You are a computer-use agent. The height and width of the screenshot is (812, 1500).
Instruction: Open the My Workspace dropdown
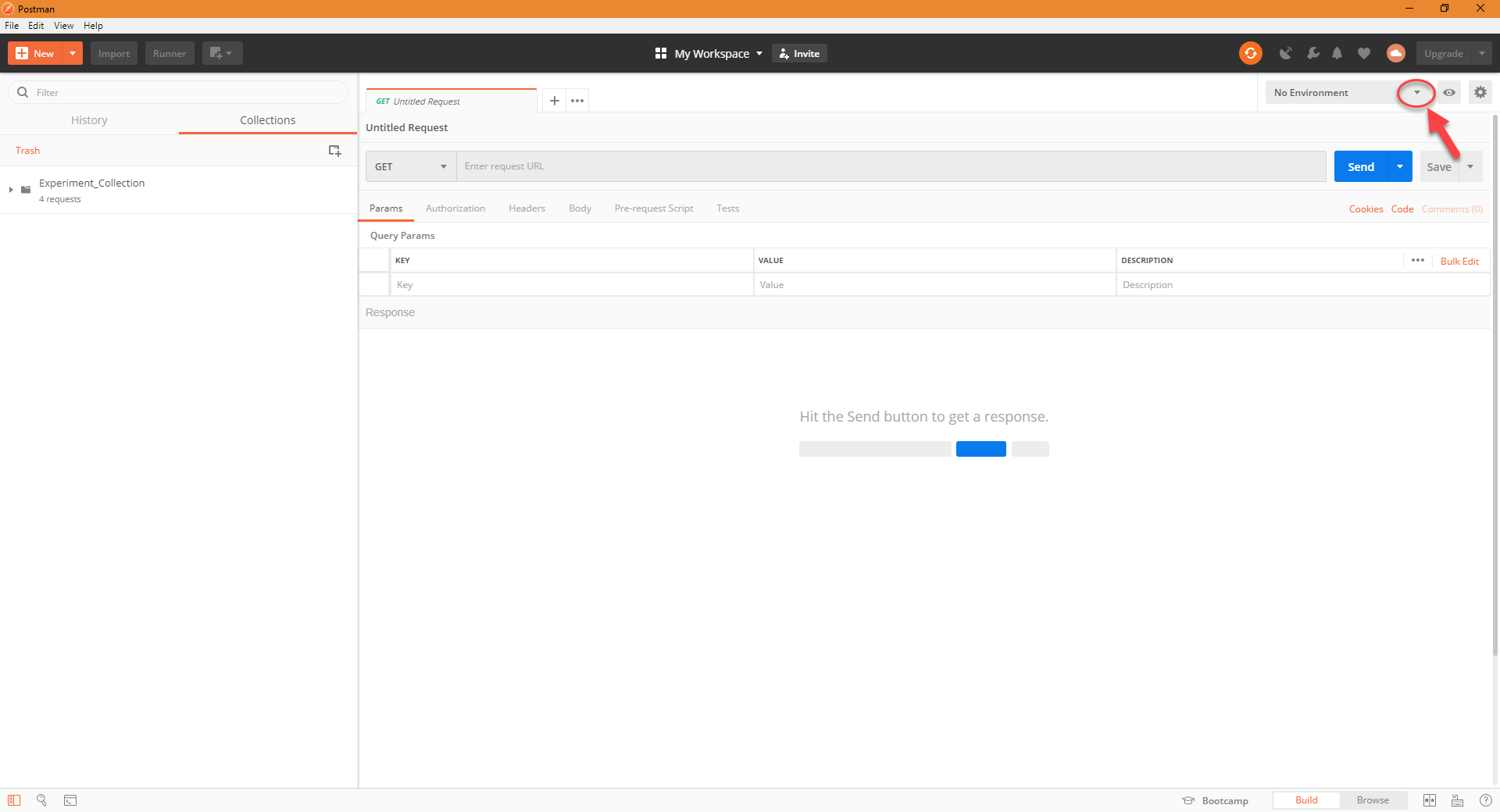[x=709, y=53]
